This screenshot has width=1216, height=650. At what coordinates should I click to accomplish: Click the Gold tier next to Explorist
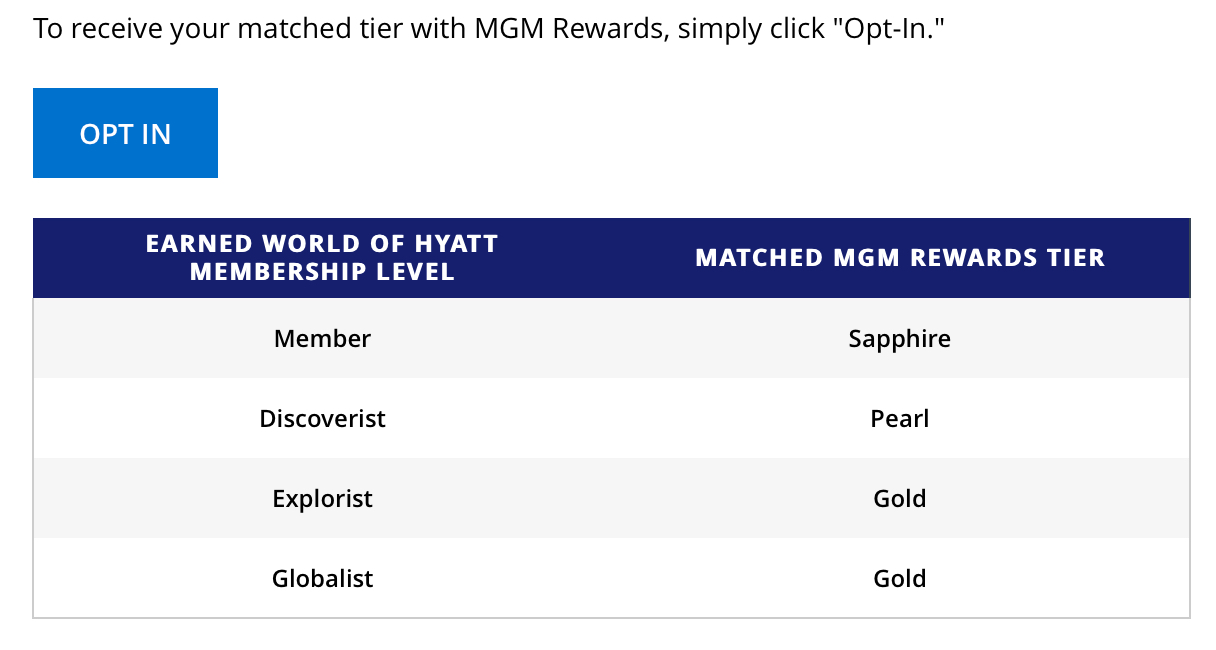coord(899,498)
